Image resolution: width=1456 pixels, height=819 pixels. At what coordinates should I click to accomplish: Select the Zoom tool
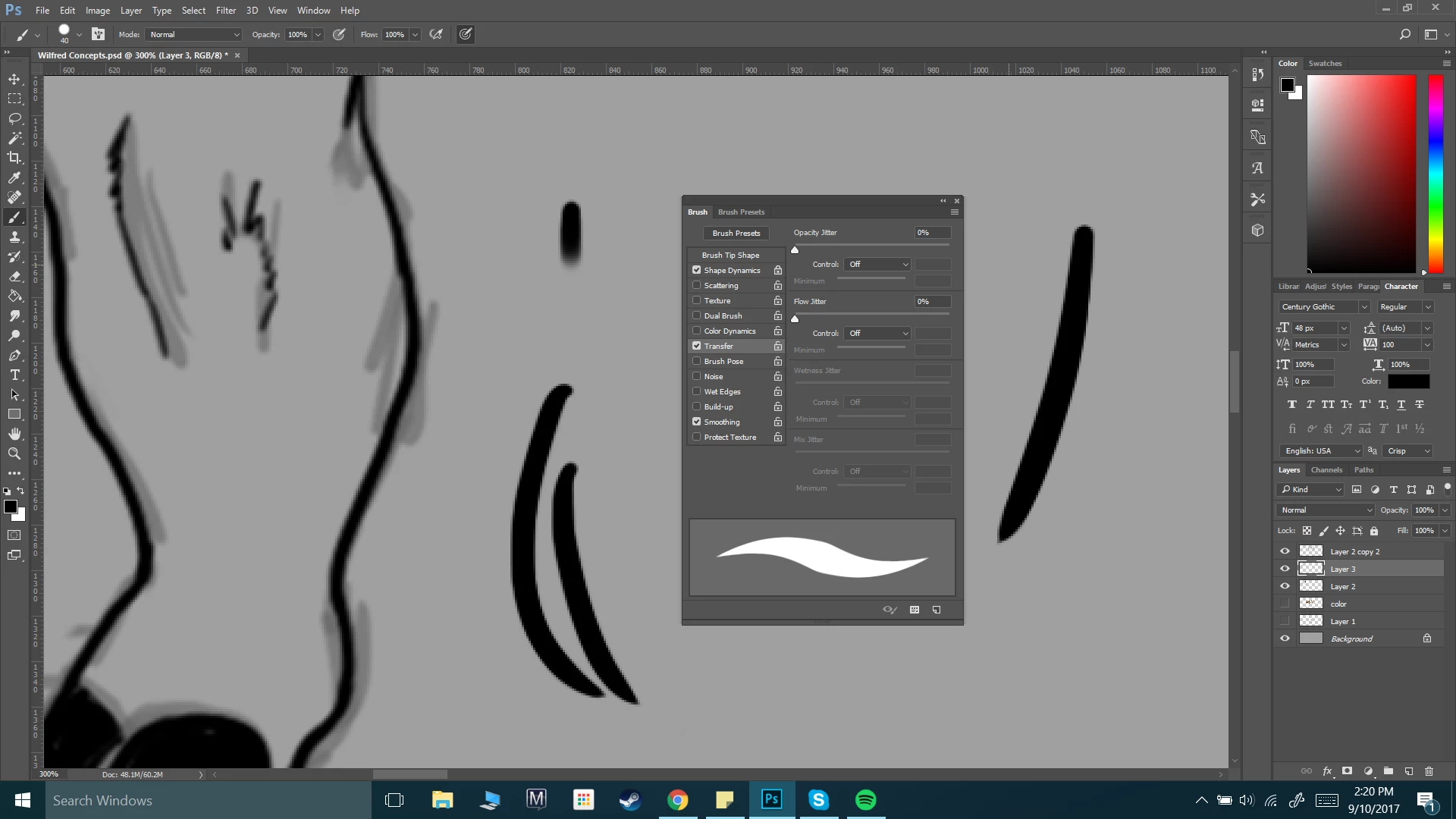click(x=14, y=453)
